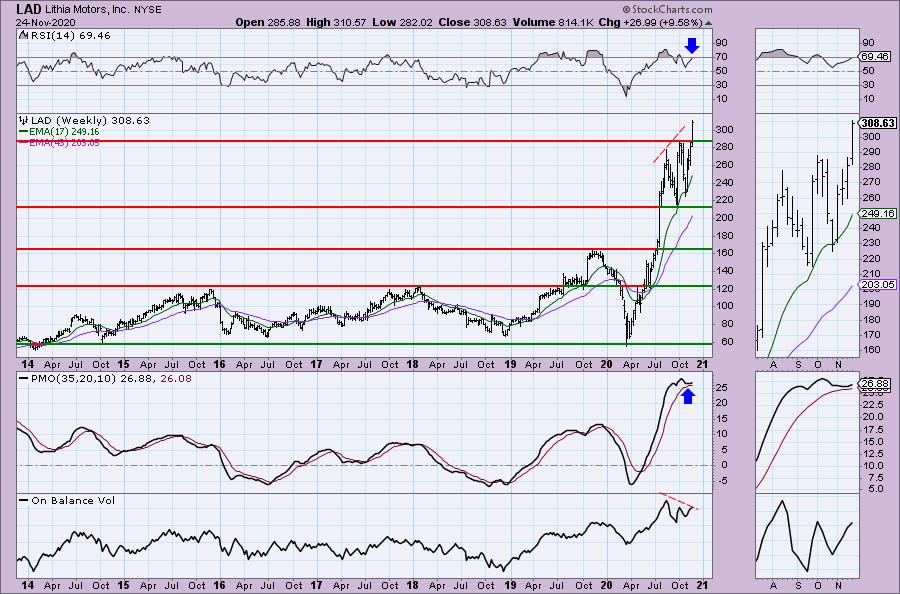Click the black line sample before On Balance Vol
Image resolution: width=900 pixels, height=594 pixels.
(x=24, y=500)
